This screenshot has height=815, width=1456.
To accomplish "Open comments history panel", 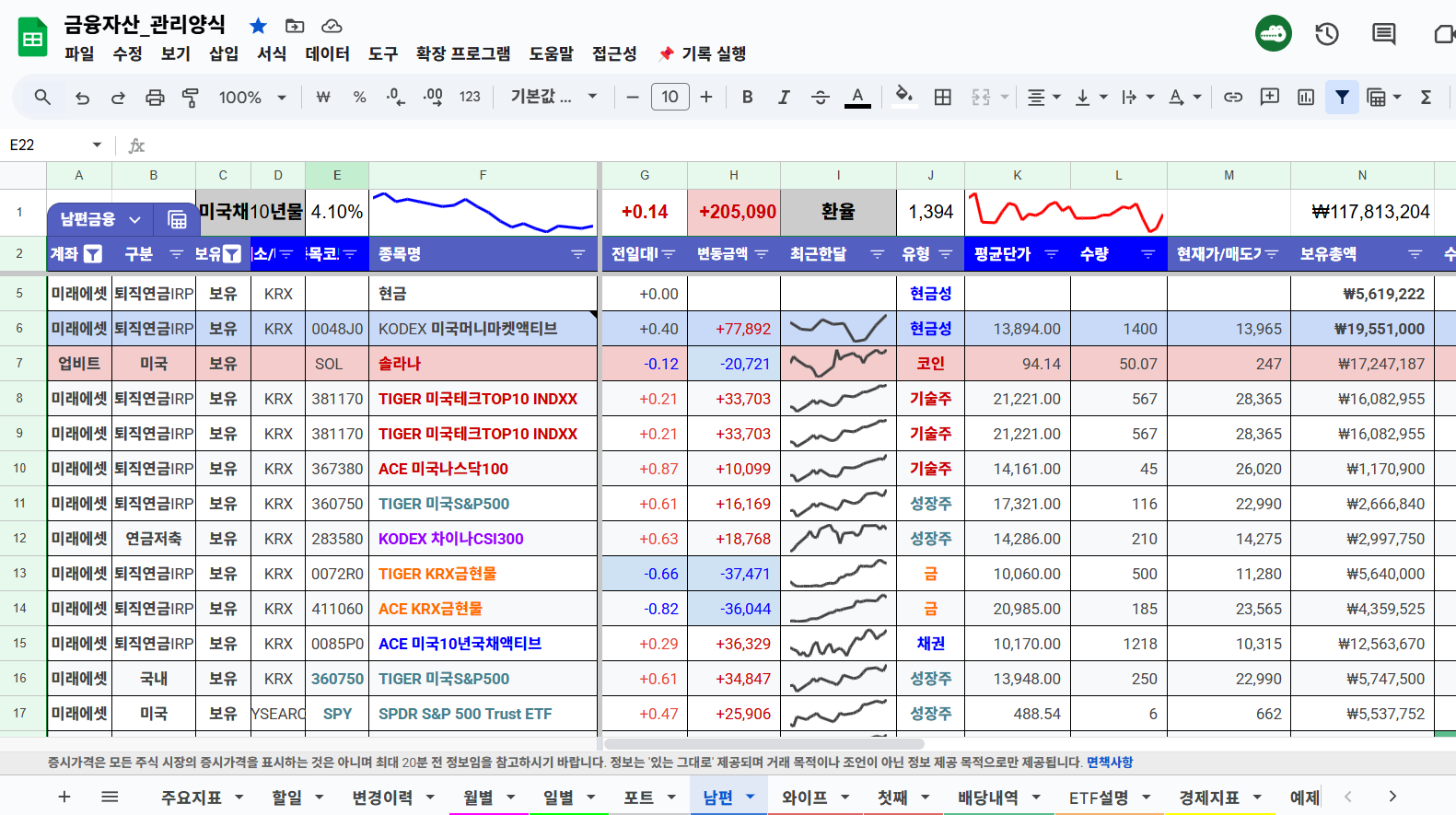I will [1383, 34].
